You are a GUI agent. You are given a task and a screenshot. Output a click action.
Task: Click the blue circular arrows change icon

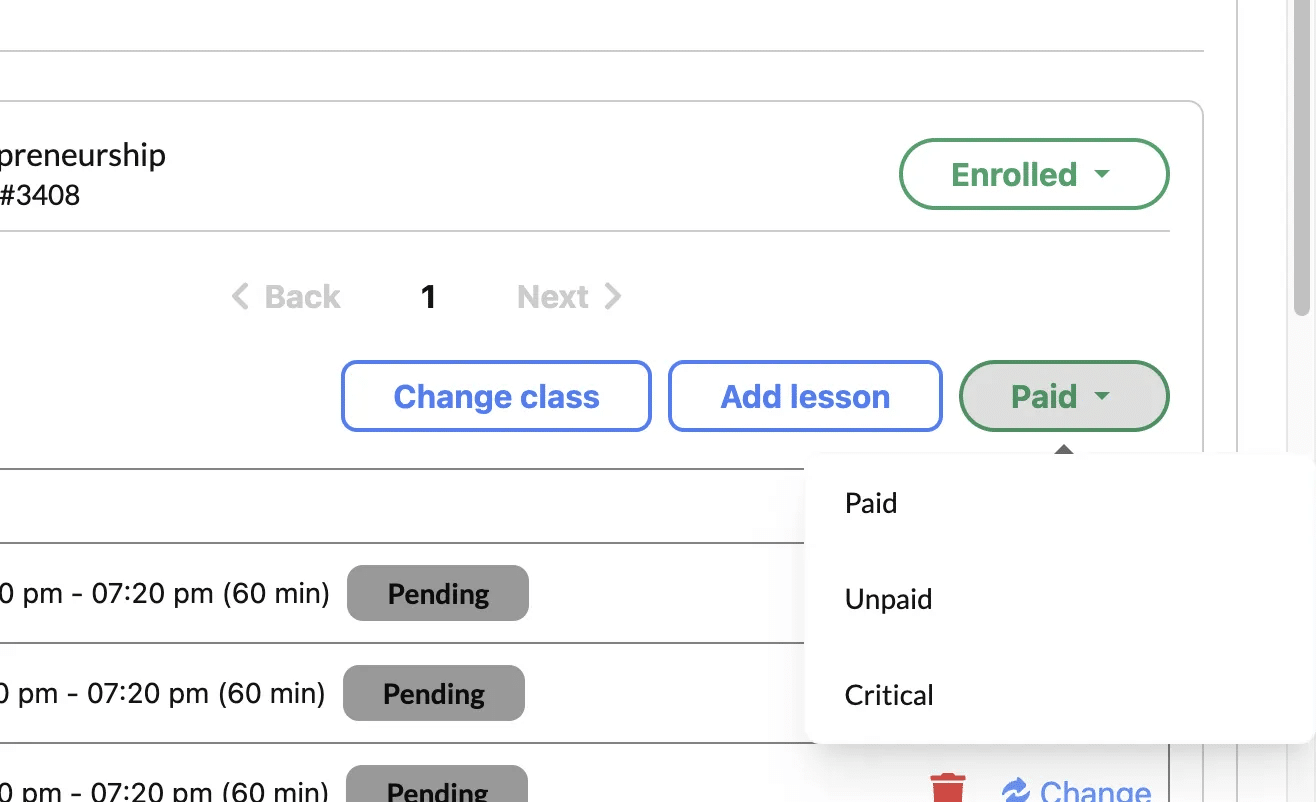click(1015, 790)
